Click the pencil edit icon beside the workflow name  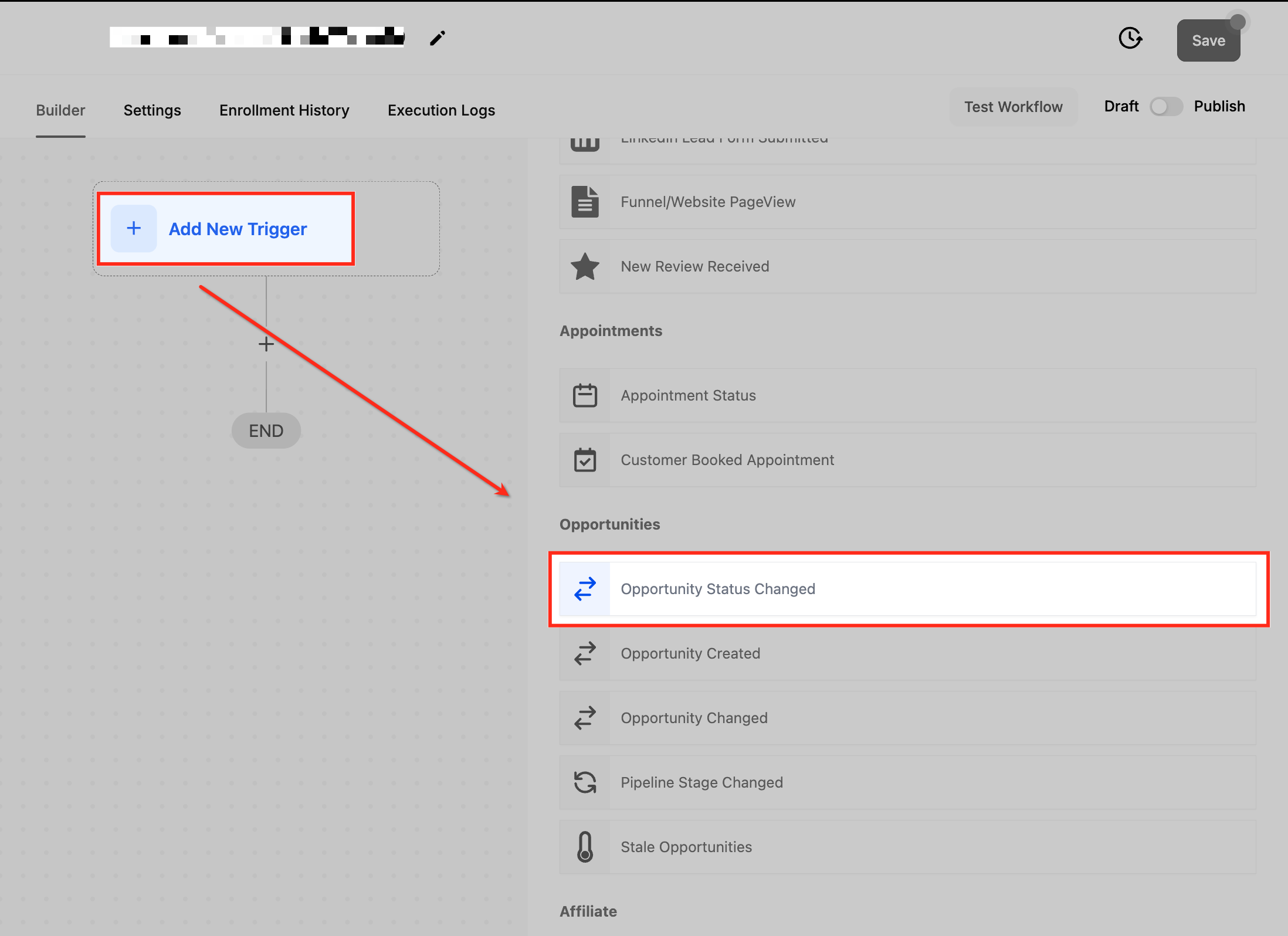(x=438, y=39)
